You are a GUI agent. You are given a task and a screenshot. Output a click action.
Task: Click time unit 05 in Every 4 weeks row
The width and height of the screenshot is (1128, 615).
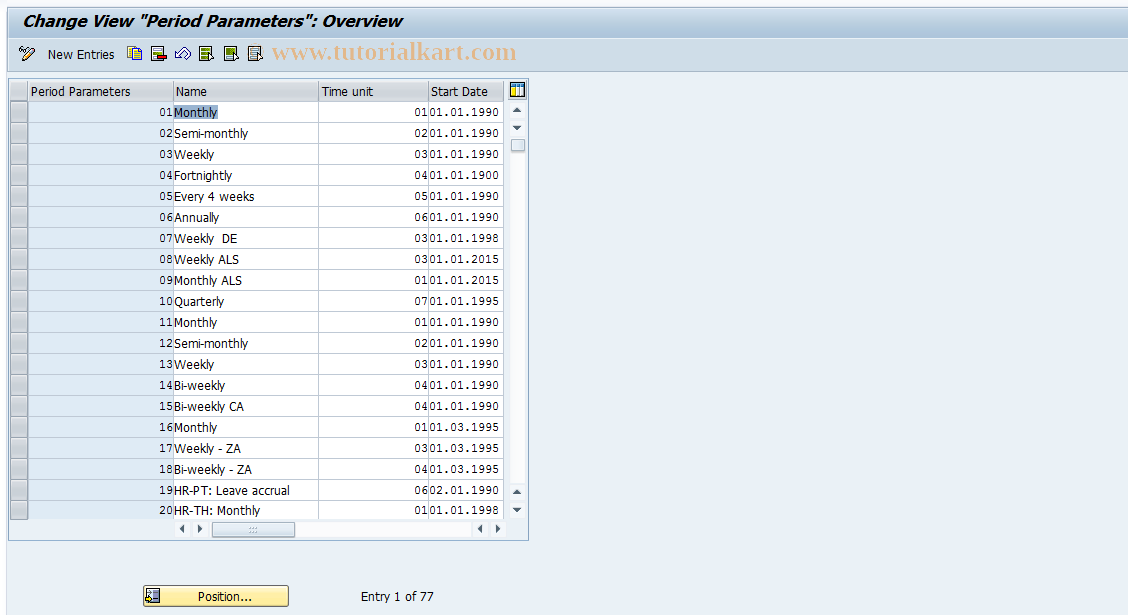click(x=373, y=196)
